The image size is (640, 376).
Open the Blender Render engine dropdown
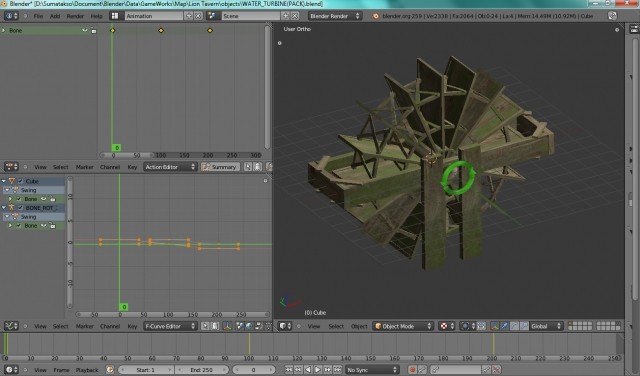pyautogui.click(x=334, y=16)
